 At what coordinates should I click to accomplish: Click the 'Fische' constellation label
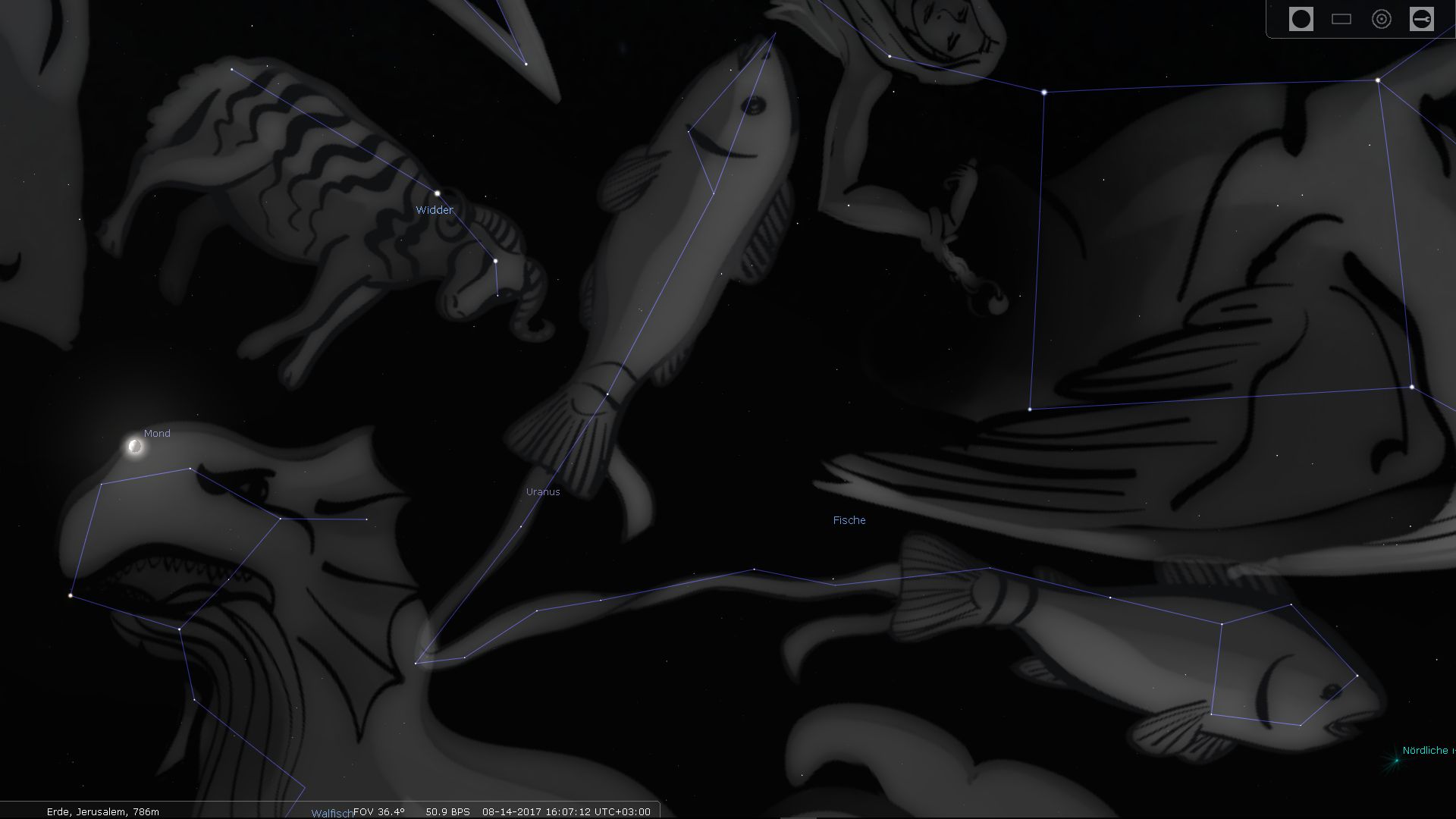(x=849, y=520)
